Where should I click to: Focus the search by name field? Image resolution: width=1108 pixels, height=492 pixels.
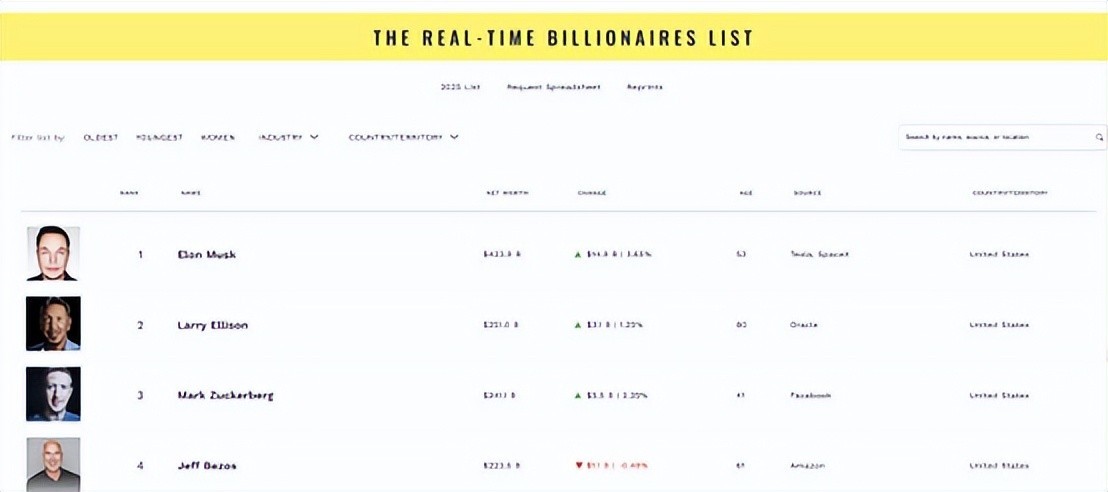click(995, 138)
